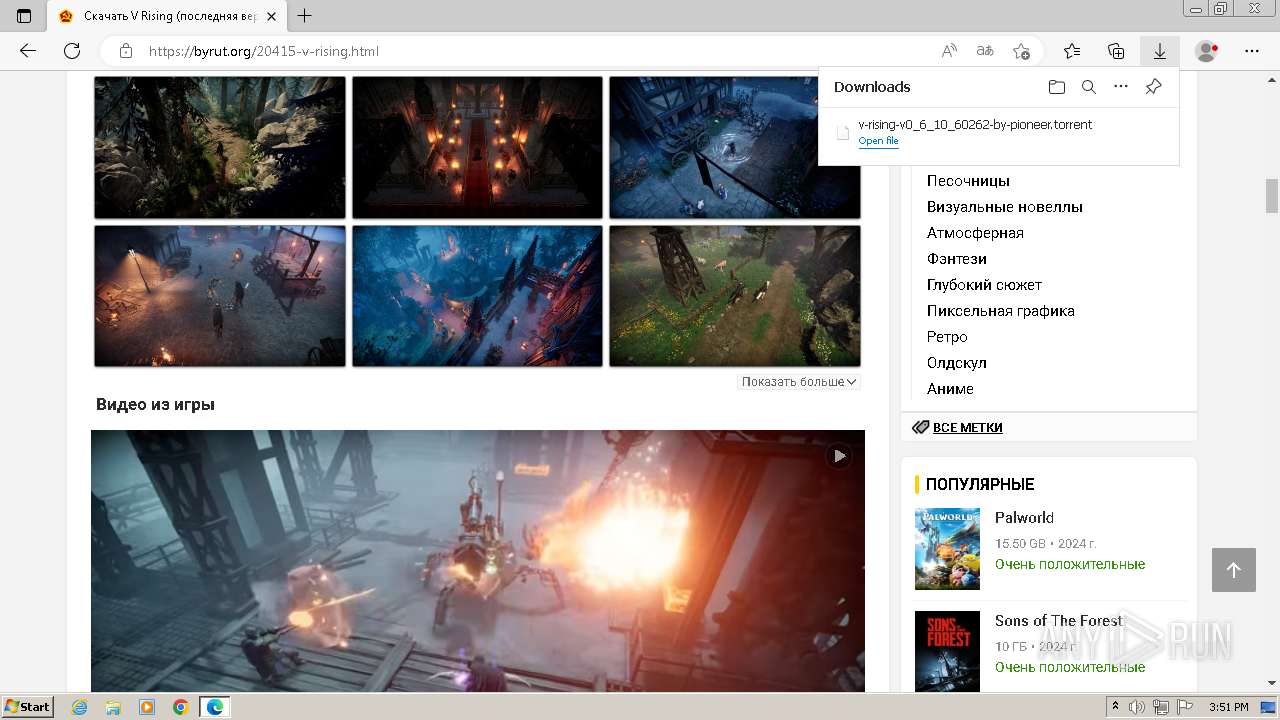
Task: Open the blue night town screenshot
Action: [477, 296]
